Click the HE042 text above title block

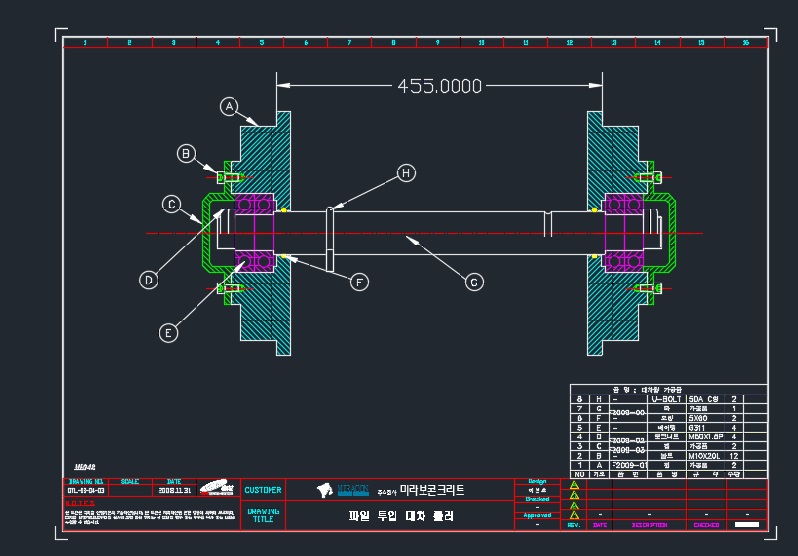click(84, 467)
